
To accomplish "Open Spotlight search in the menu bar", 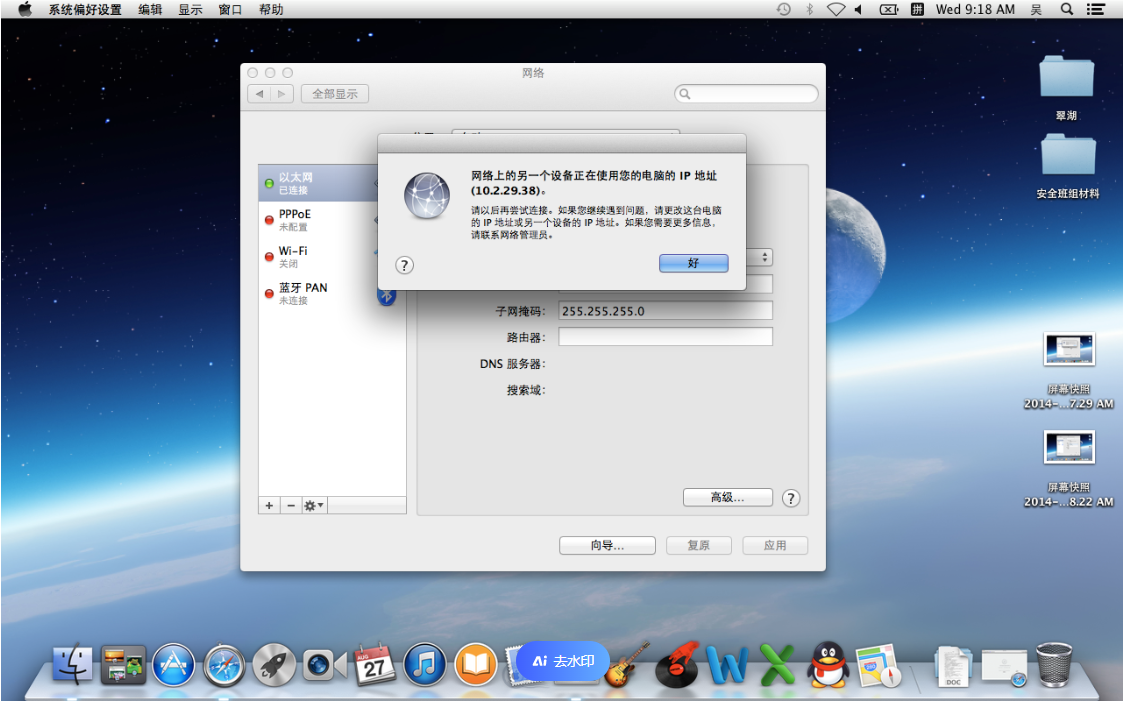I will point(1067,10).
